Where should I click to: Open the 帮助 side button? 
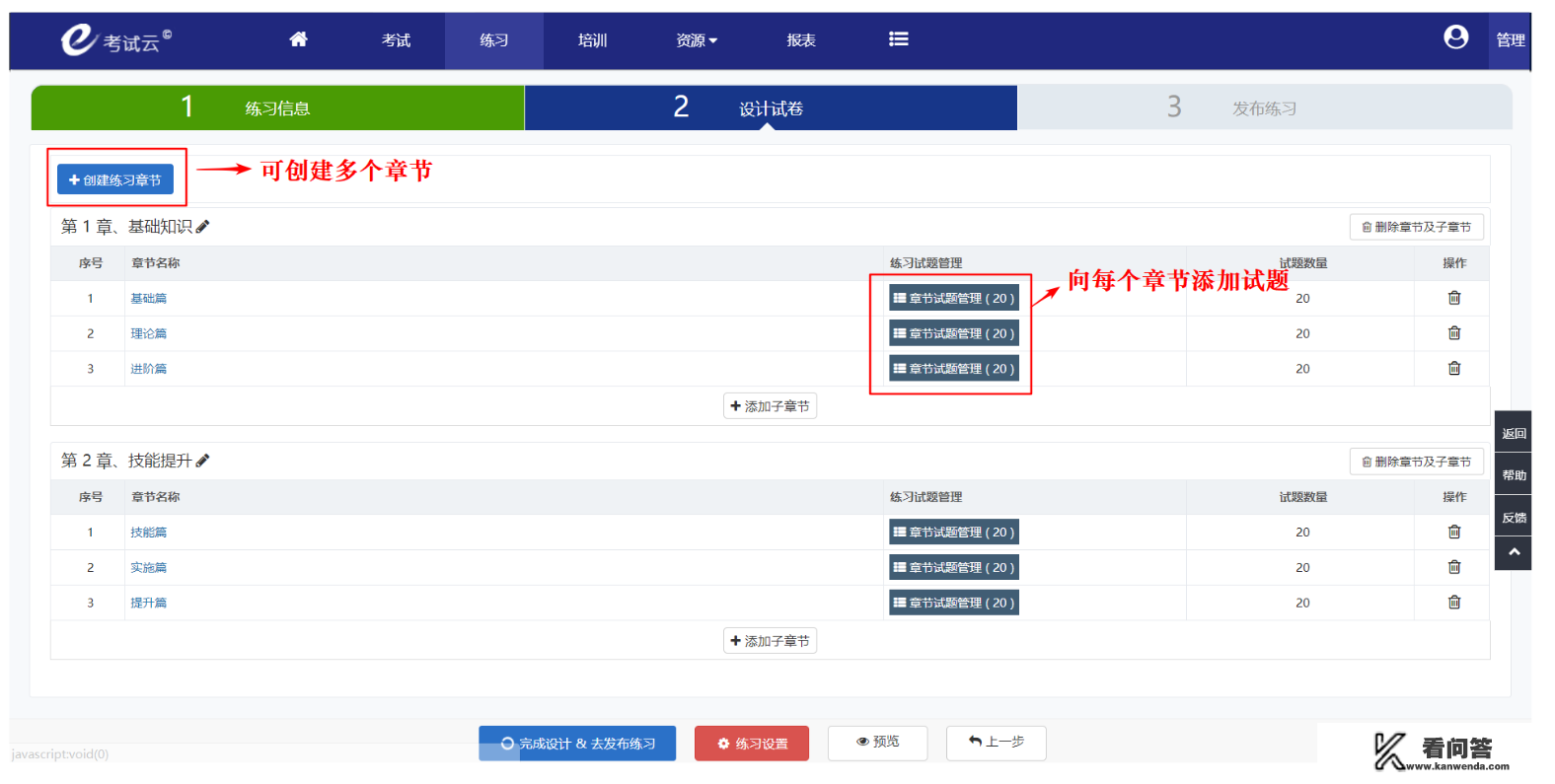pos(1514,474)
